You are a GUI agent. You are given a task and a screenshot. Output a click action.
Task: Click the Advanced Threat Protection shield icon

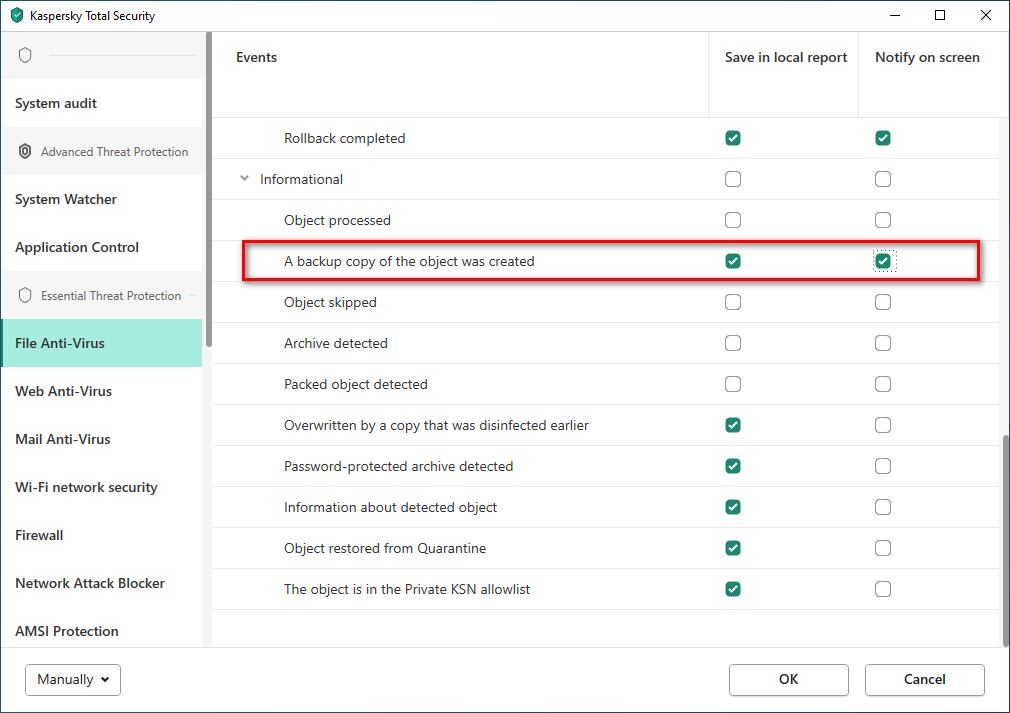click(x=25, y=152)
